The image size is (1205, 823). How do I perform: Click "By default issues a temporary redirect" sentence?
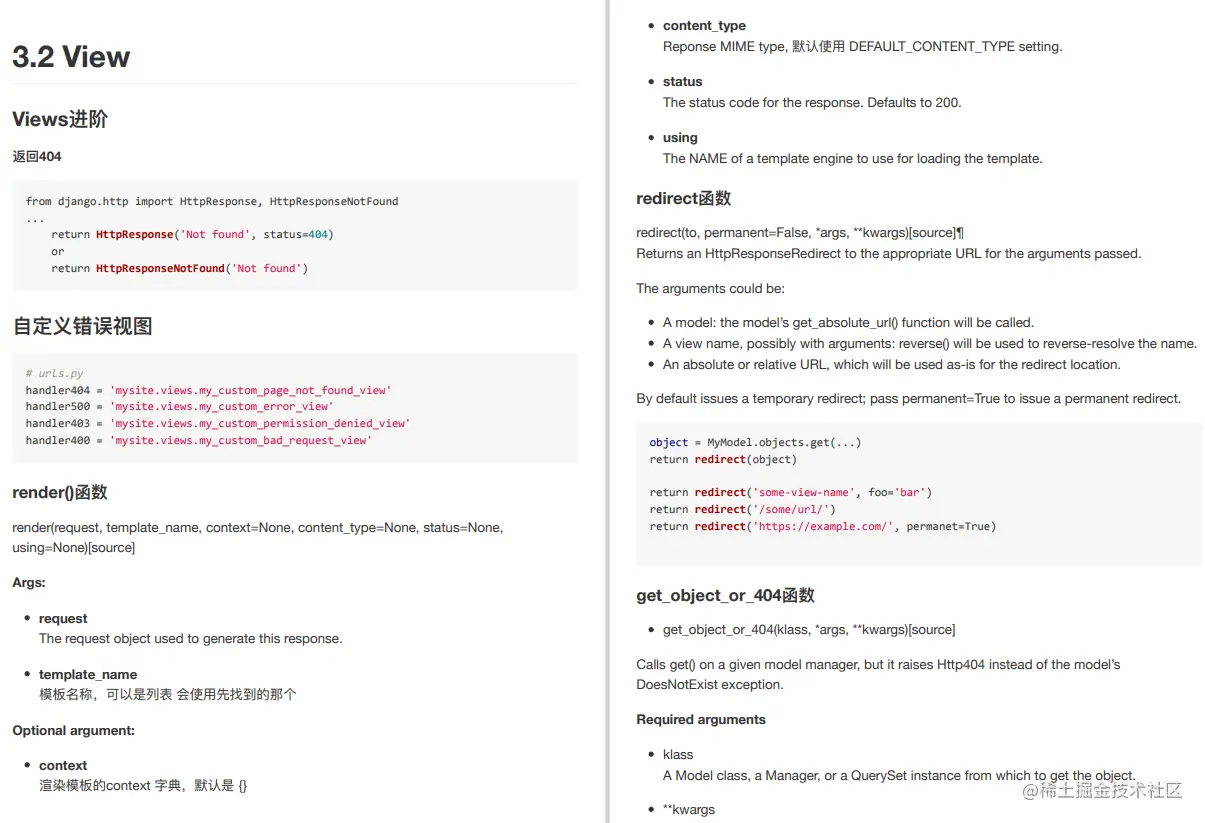[909, 398]
